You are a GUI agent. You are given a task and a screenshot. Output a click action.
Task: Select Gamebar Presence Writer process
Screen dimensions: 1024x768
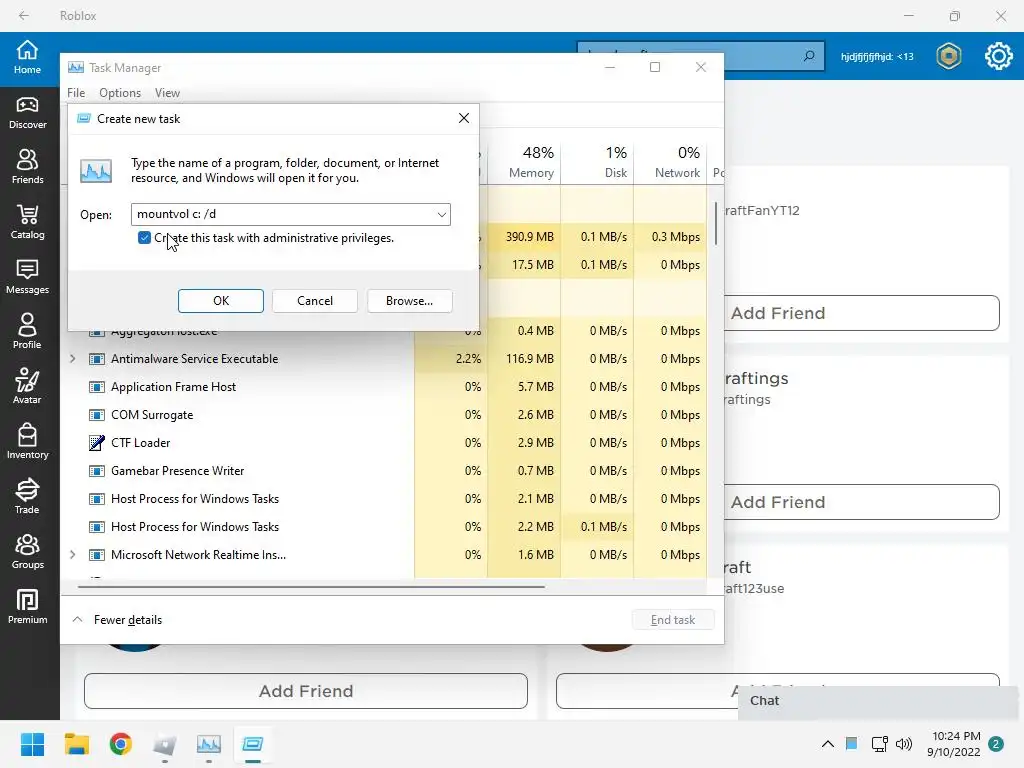(177, 471)
